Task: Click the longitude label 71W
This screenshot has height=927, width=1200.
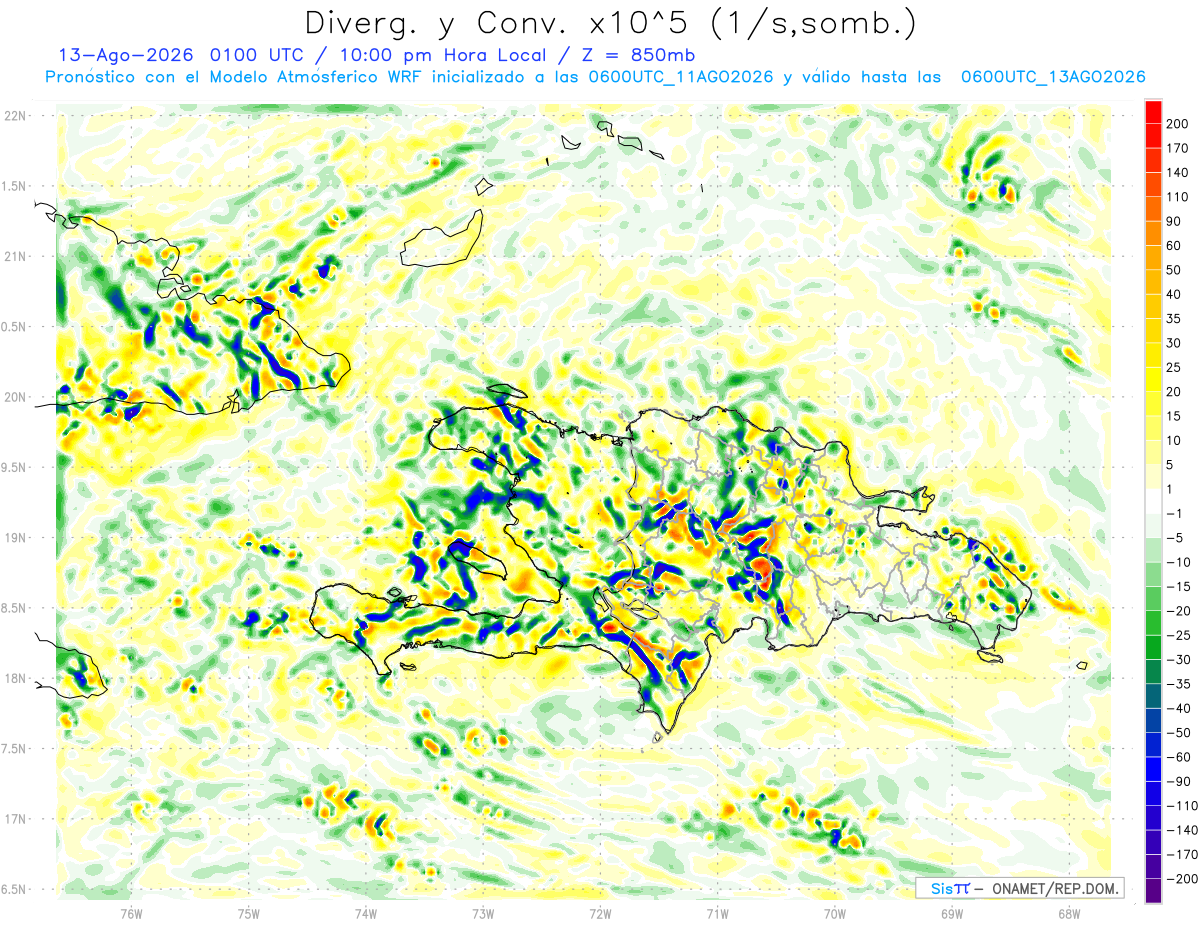Action: click(x=718, y=913)
